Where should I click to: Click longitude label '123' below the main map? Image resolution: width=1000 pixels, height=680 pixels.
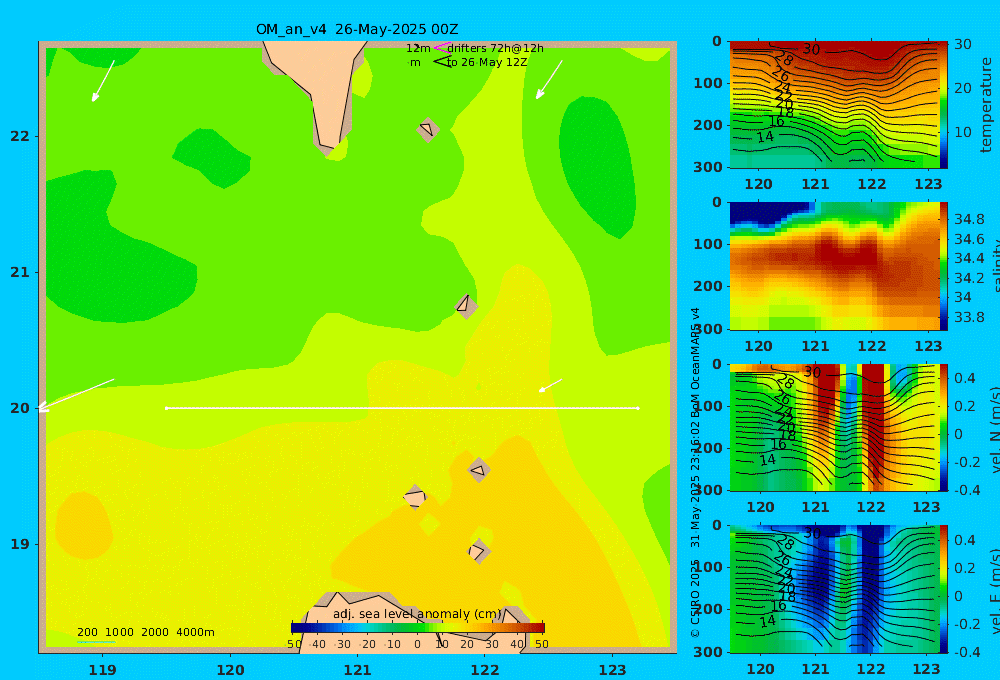(612, 670)
